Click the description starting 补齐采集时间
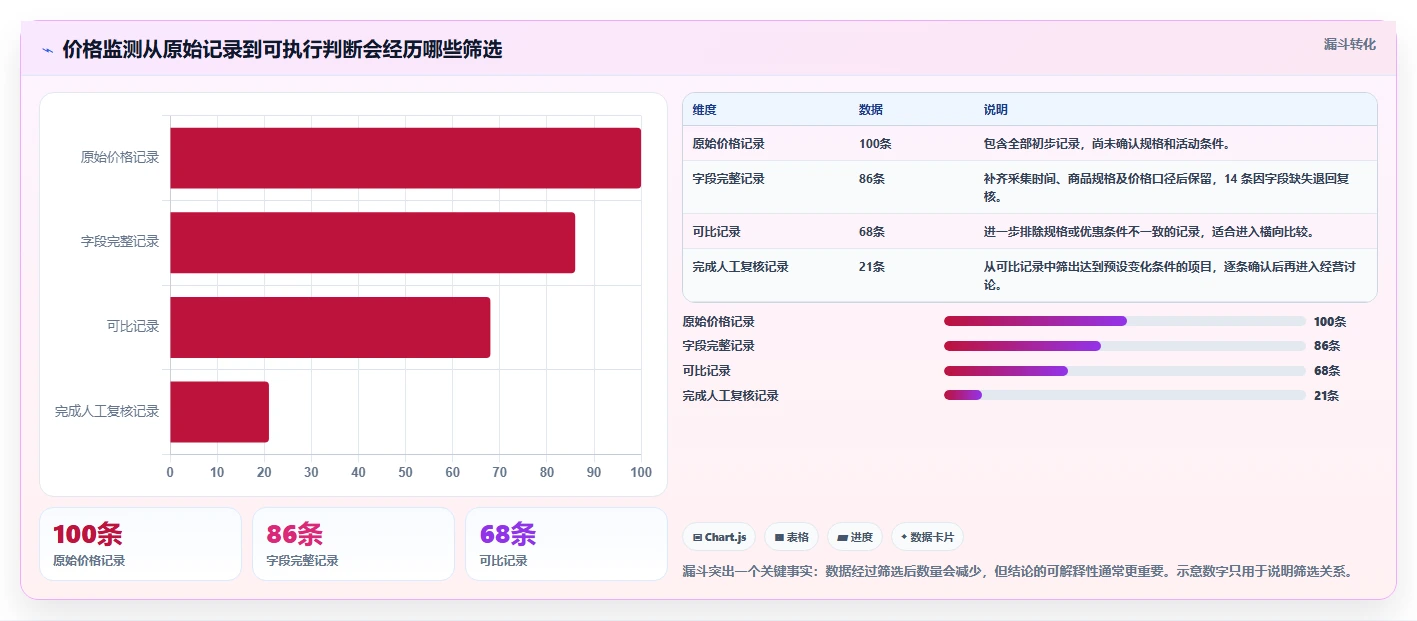The image size is (1417, 621). click(x=1167, y=187)
